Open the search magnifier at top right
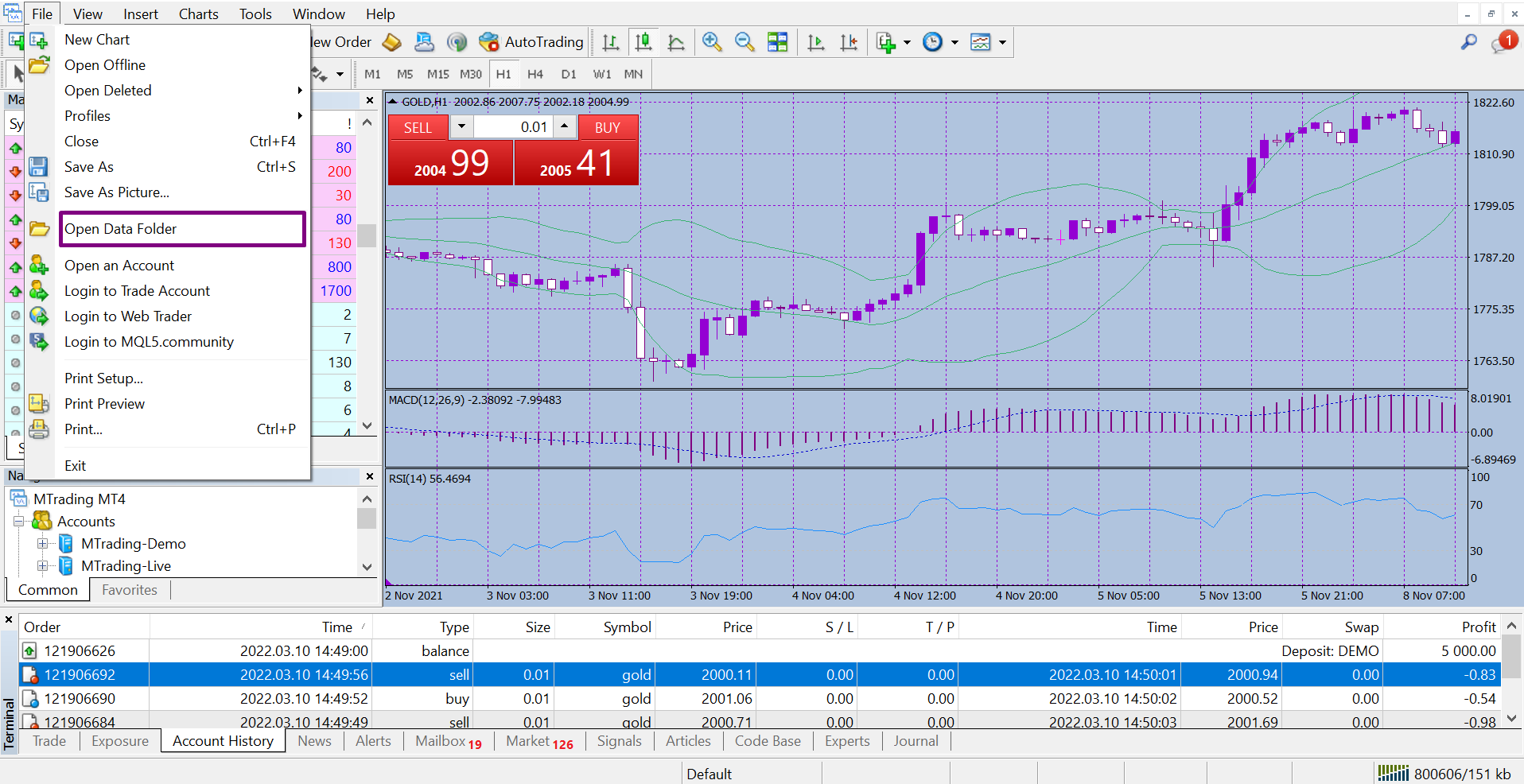The height and width of the screenshot is (784, 1524). tap(1469, 42)
